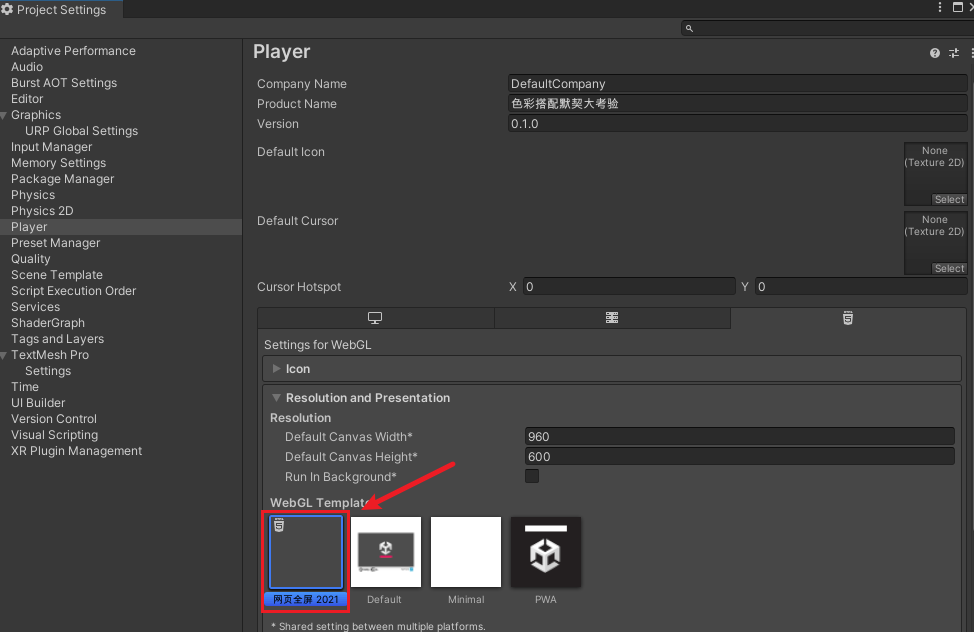Click the Cursor Hotspot X field
This screenshot has width=974, height=632.
629,286
